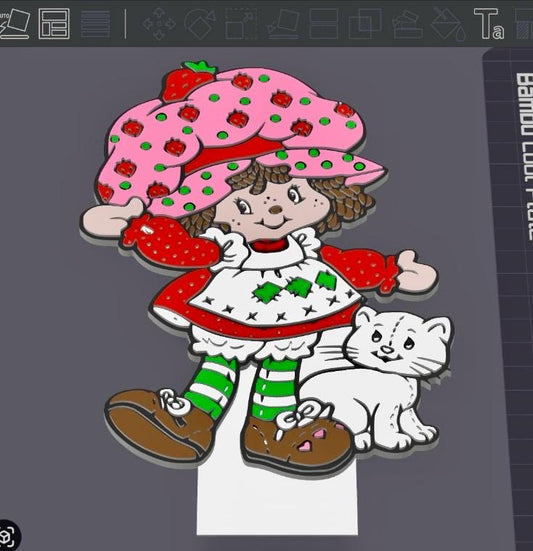This screenshot has height=551, width=533.
Task: Select the Color Painting bucket tool
Action: pos(449,24)
